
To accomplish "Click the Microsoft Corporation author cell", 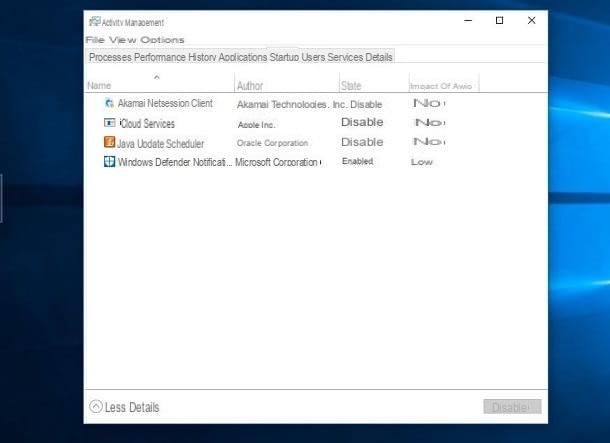I will point(278,162).
